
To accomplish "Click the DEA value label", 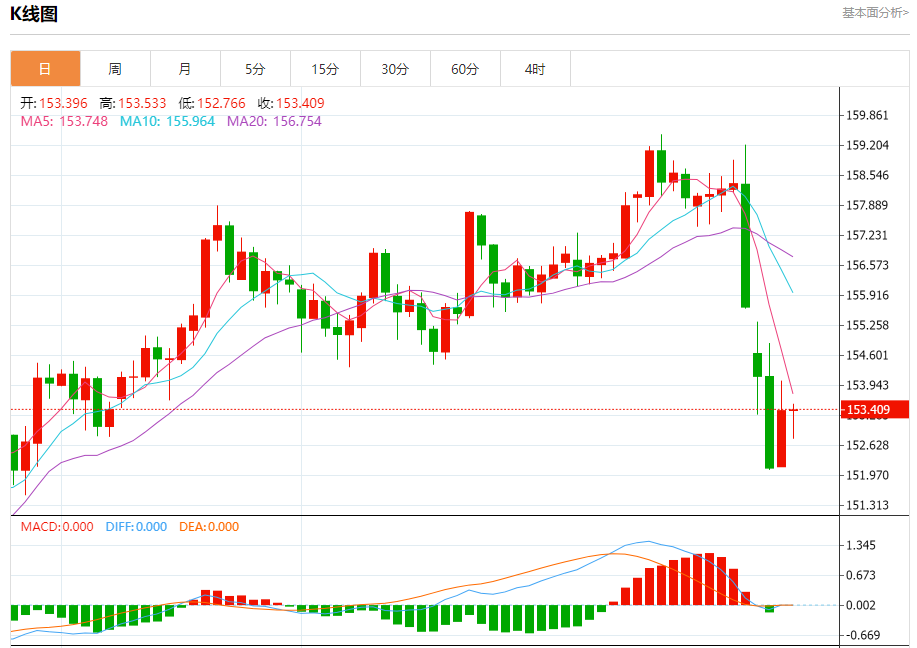I will coord(209,526).
